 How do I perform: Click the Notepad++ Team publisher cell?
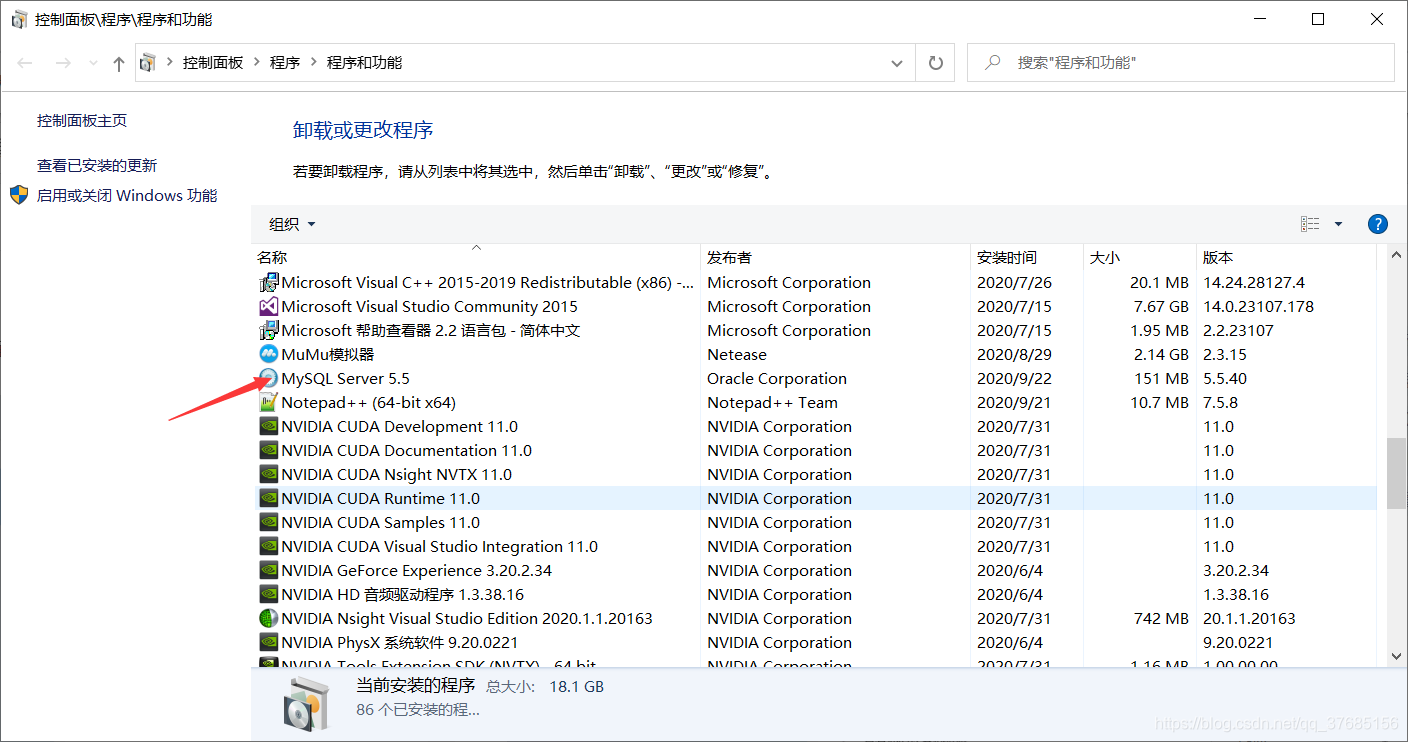point(773,403)
